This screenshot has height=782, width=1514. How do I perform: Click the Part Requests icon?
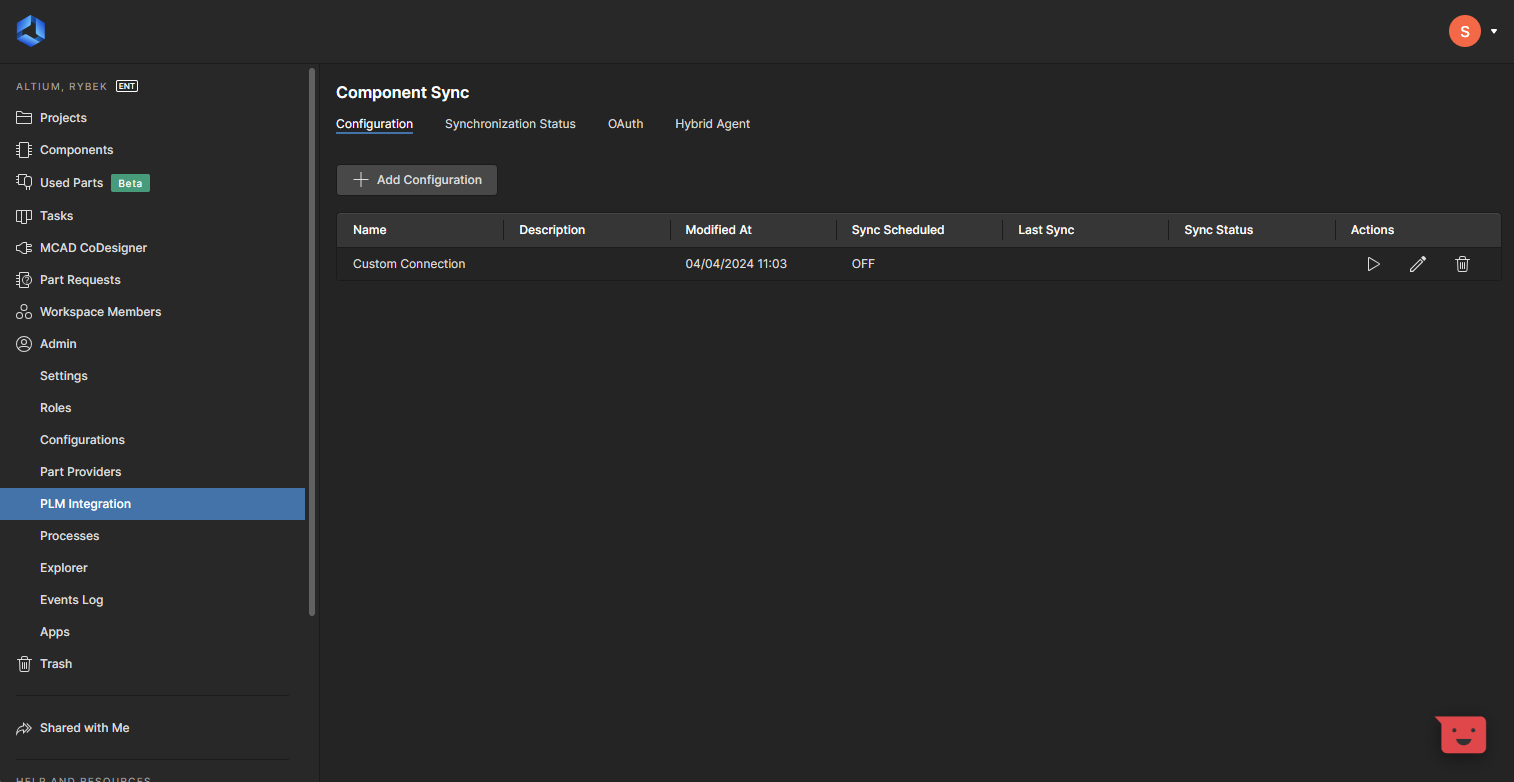pyautogui.click(x=24, y=280)
